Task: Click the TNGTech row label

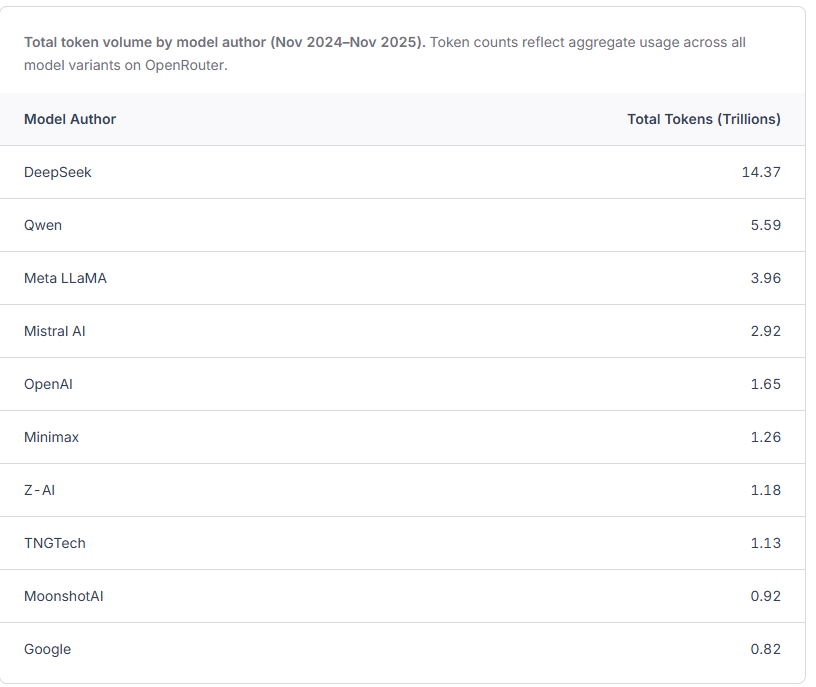Action: pos(55,543)
